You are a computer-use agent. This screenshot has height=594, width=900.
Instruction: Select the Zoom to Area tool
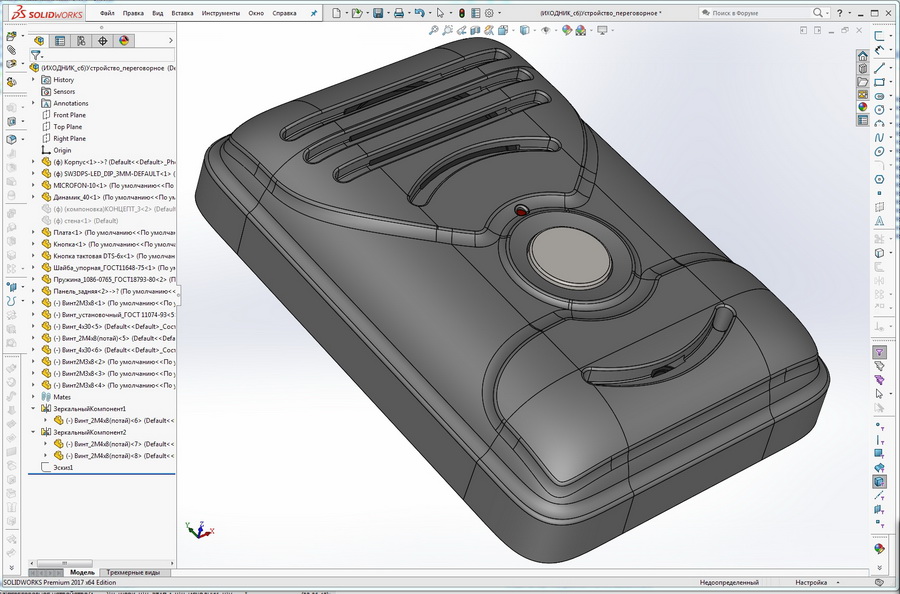click(x=448, y=31)
